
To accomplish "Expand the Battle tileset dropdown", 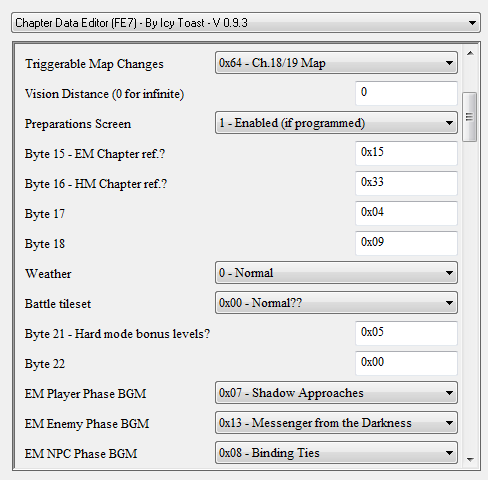I will coord(336,303).
